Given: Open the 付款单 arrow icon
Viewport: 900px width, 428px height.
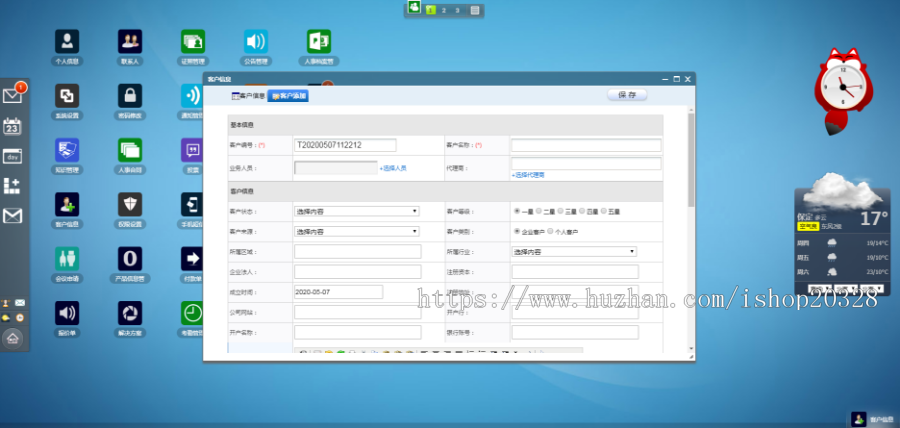Looking at the screenshot, I should coord(192,259).
